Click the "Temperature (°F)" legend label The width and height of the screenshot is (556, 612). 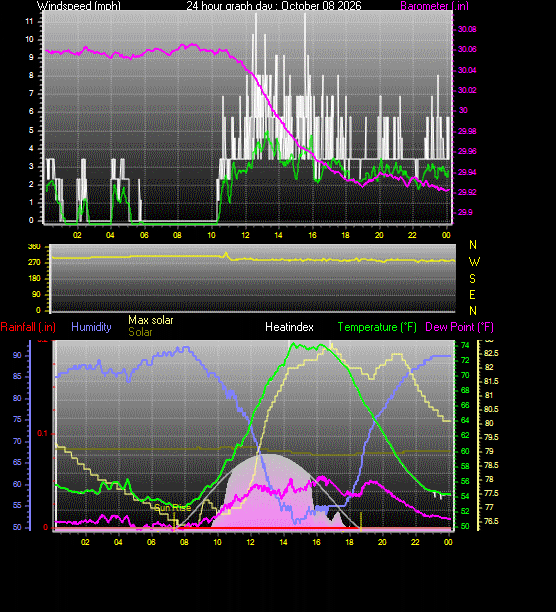377,327
